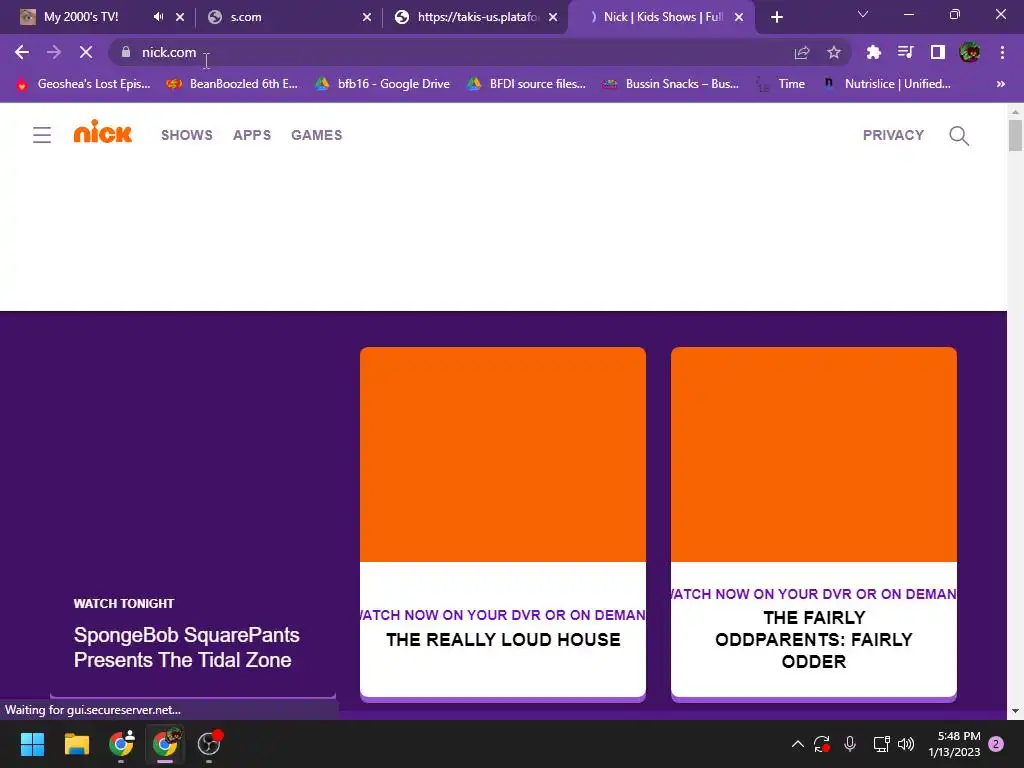This screenshot has width=1024, height=768.
Task: Open the Nick hamburger menu
Action: click(42, 135)
